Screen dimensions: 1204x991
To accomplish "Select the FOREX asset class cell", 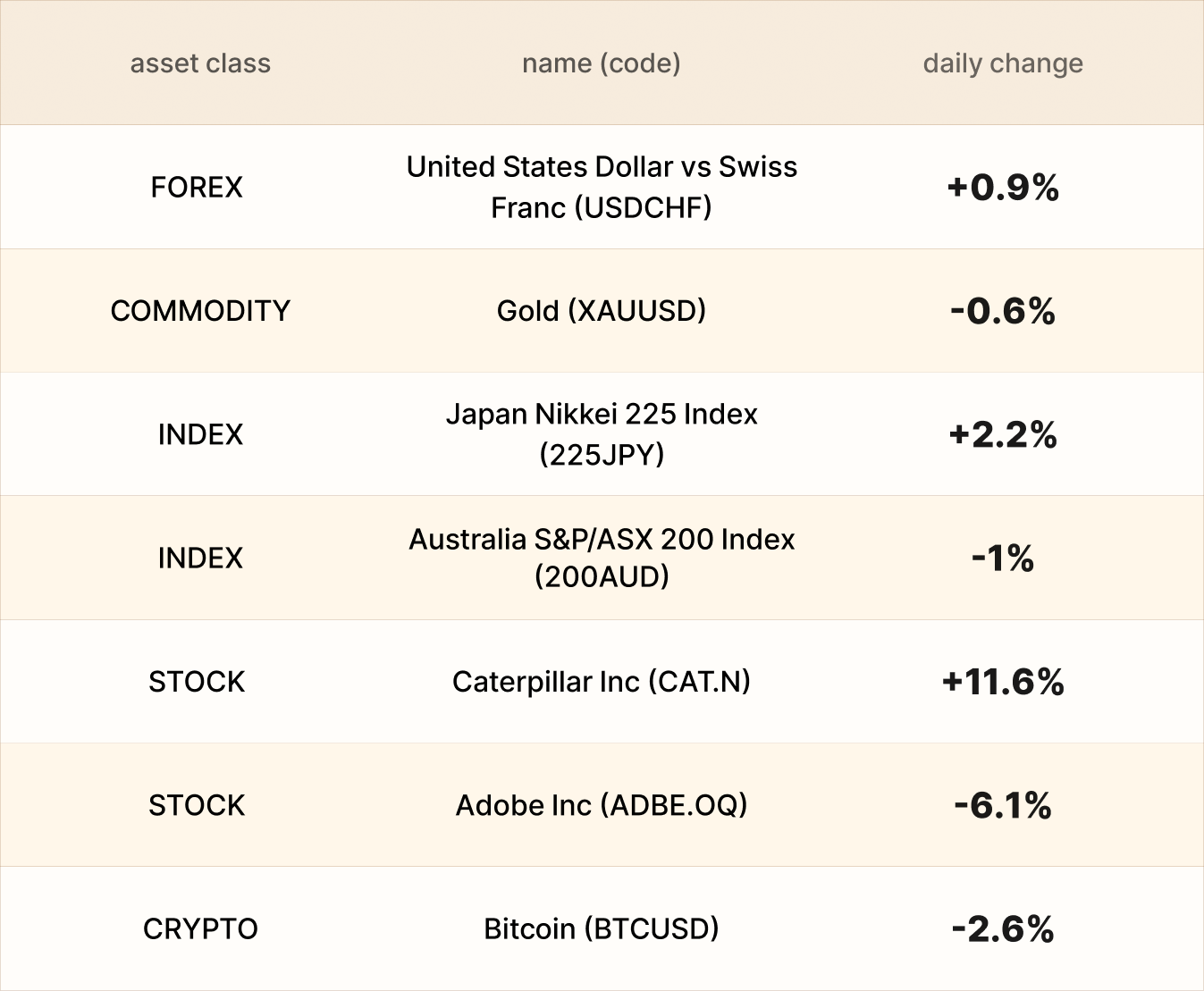I will coord(197,187).
